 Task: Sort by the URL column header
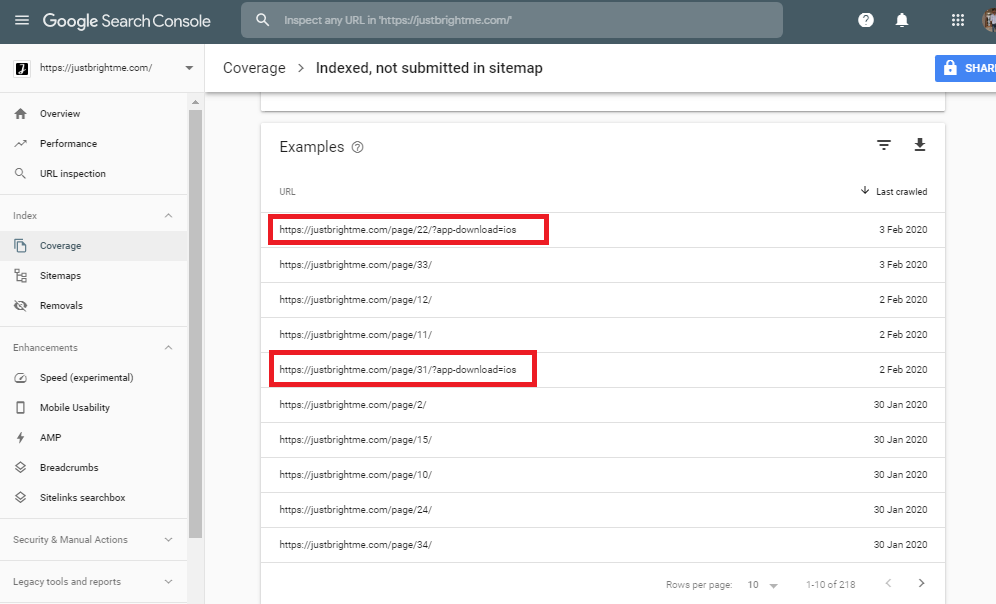point(287,192)
